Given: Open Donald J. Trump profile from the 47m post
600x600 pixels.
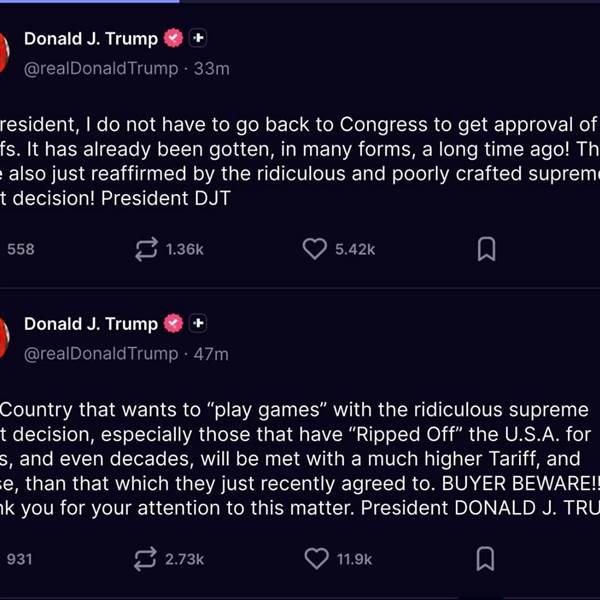Looking at the screenshot, I should click(90, 324).
